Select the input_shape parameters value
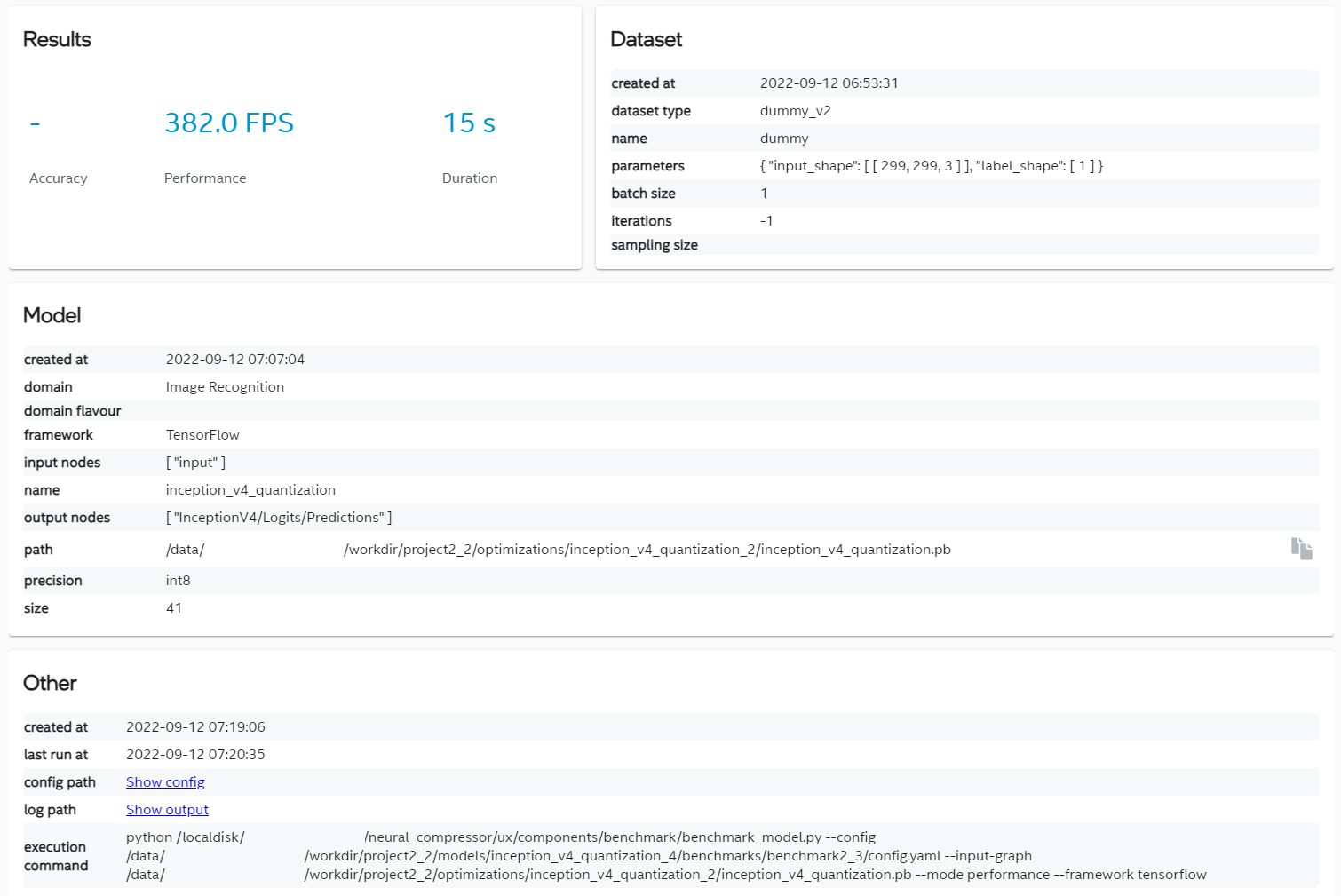The width and height of the screenshot is (1341, 896). [932, 165]
